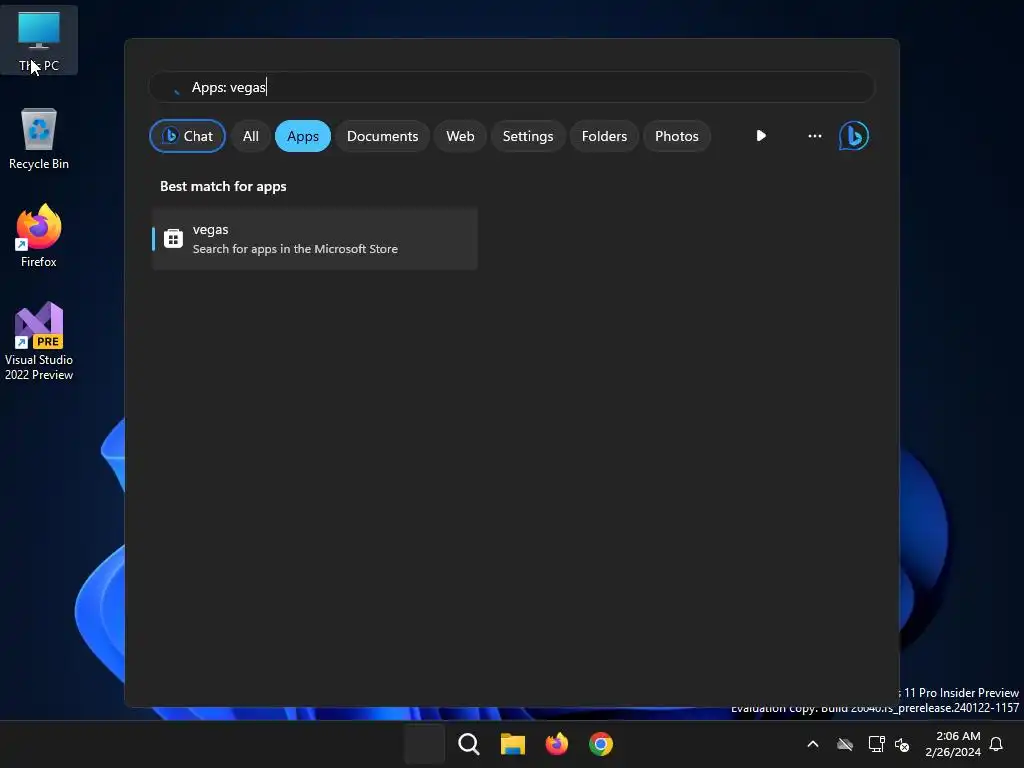Open clock showing 2:06 AM
This screenshot has width=1024, height=768.
pyautogui.click(x=953, y=744)
